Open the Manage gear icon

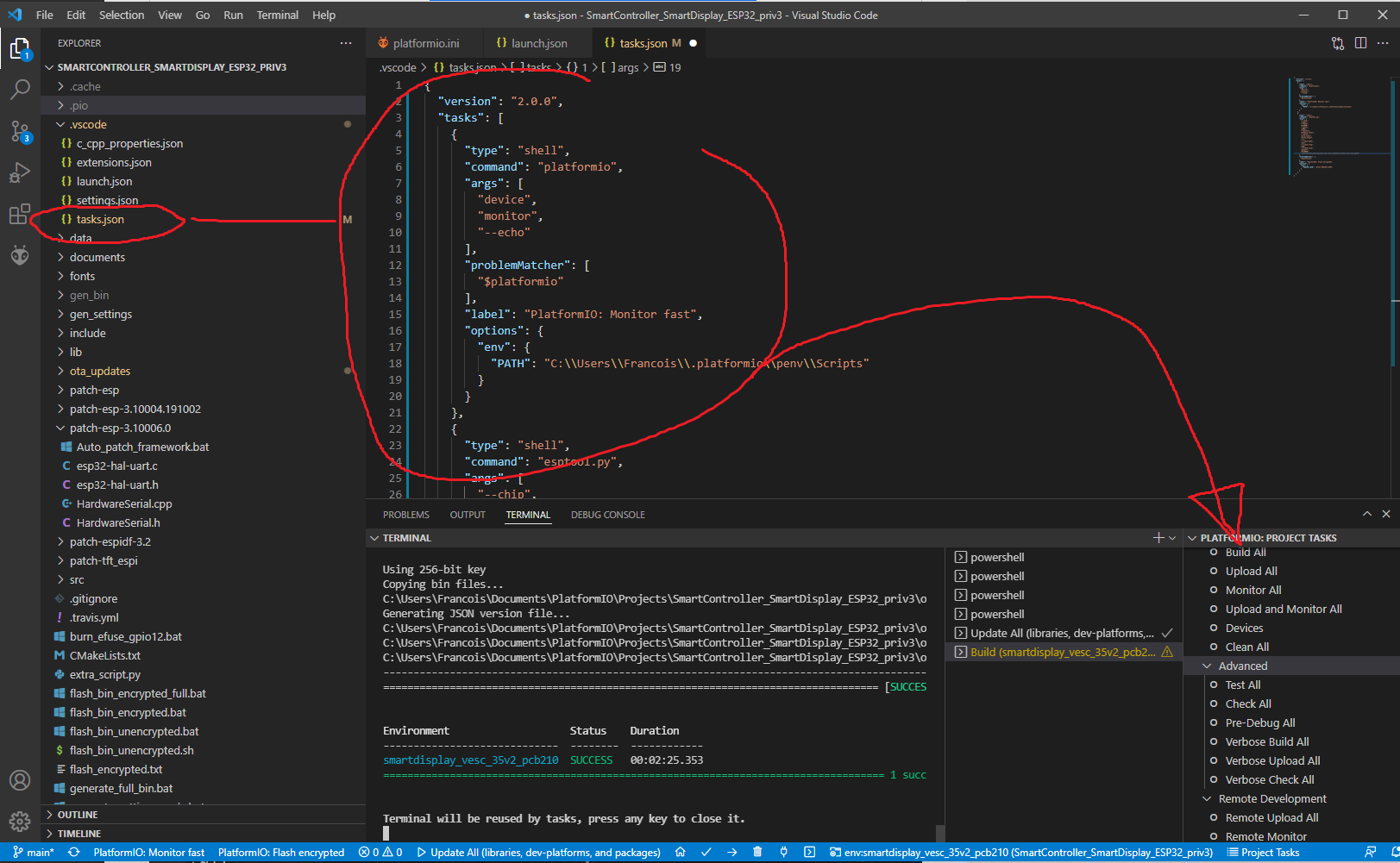19,822
